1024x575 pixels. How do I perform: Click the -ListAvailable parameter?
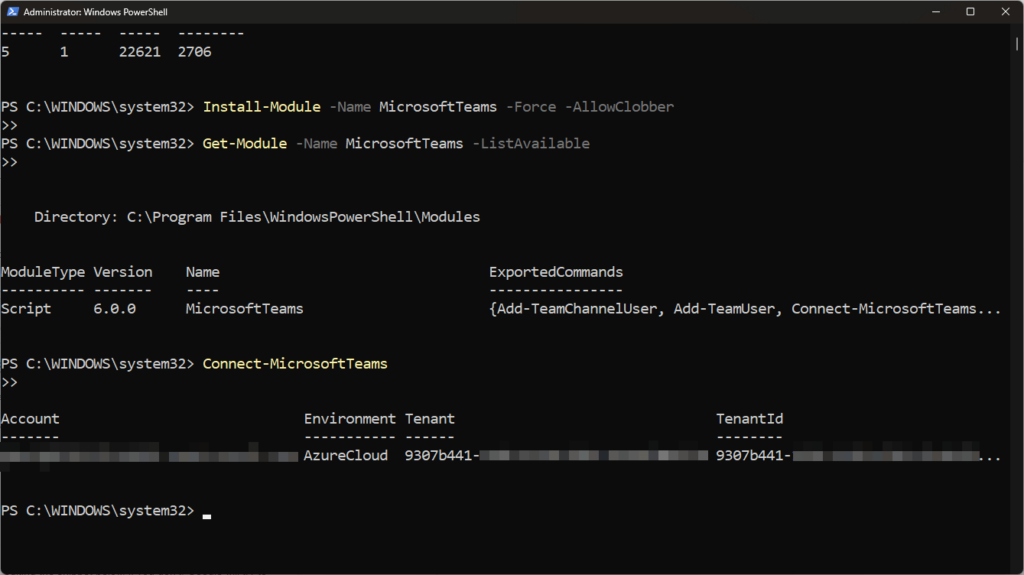[531, 144]
